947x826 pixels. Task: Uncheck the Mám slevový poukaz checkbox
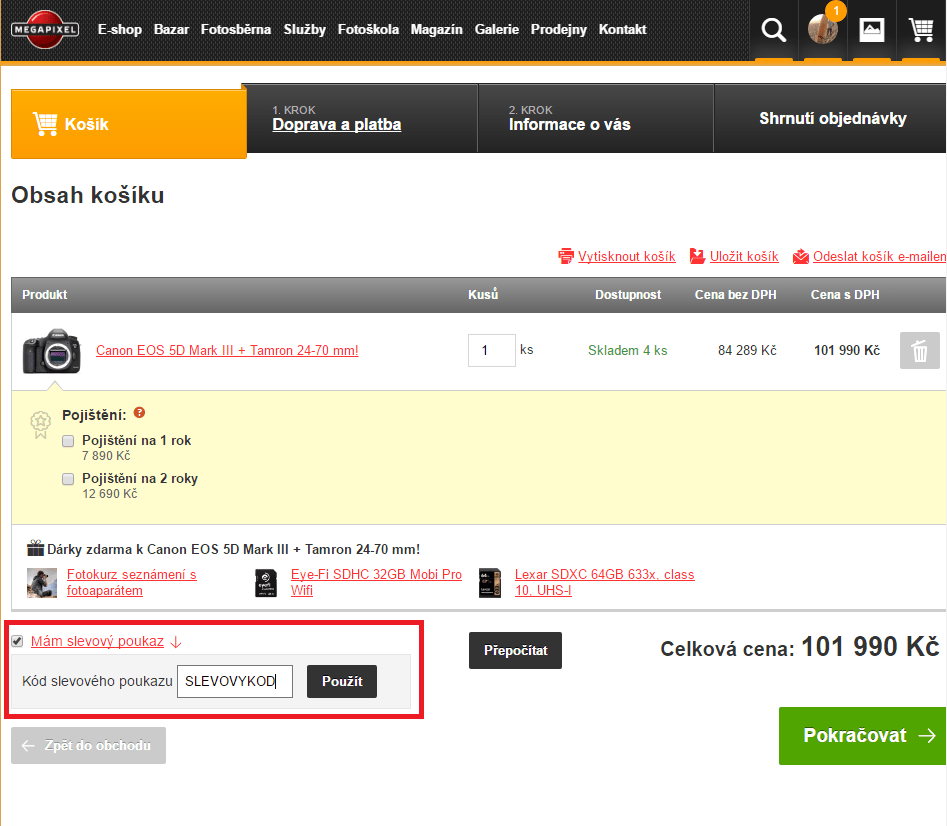click(x=17, y=641)
